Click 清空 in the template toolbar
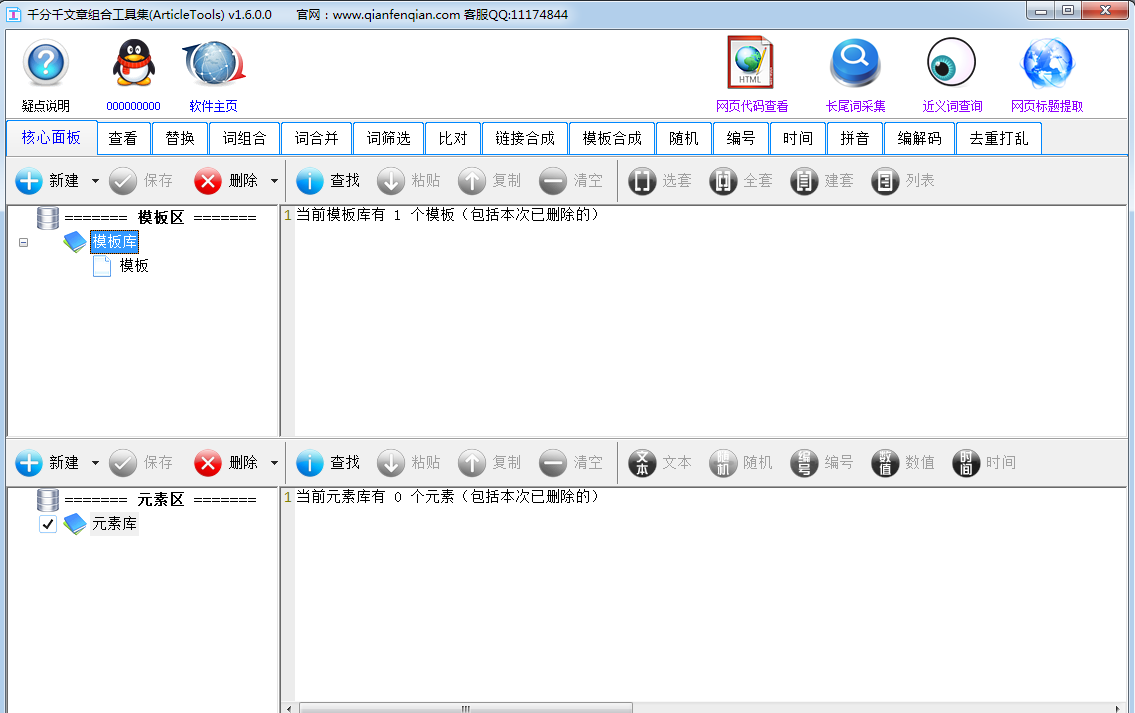Screen dimensions: 1135x713 coord(571,181)
